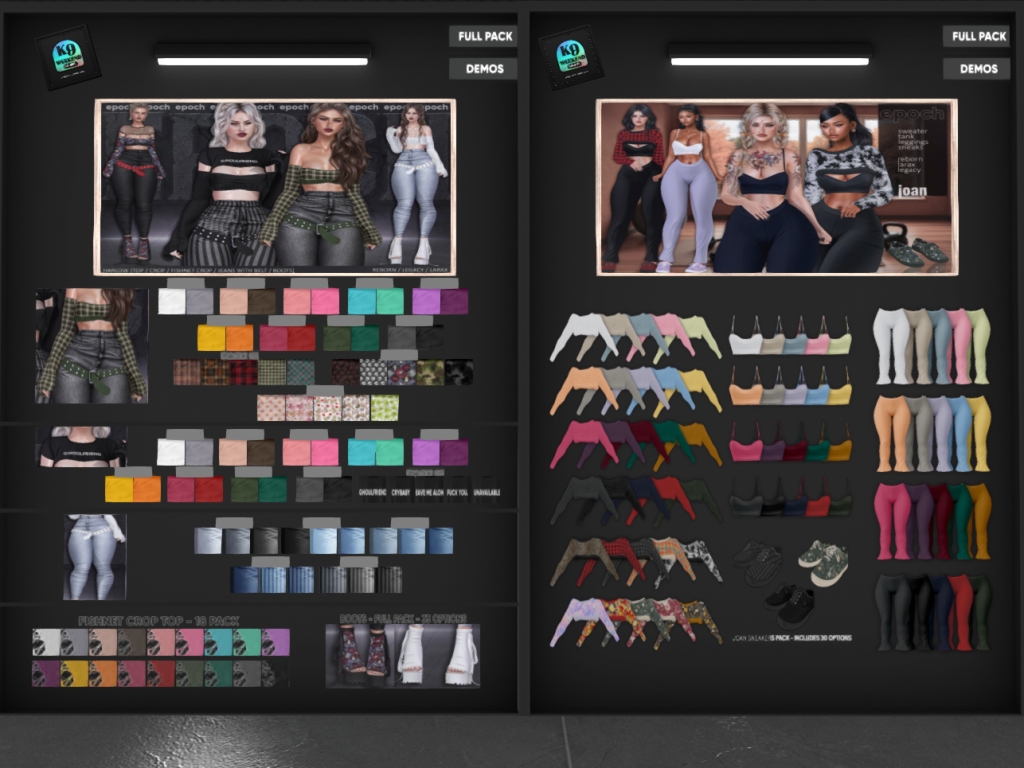Pick the lavender tie-dye sweater

[x=574, y=623]
